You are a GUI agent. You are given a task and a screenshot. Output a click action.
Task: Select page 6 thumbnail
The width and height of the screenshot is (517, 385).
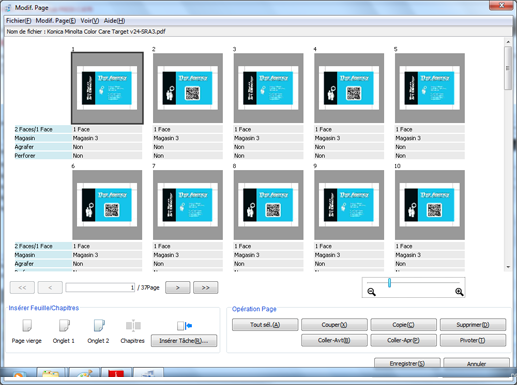tap(107, 205)
